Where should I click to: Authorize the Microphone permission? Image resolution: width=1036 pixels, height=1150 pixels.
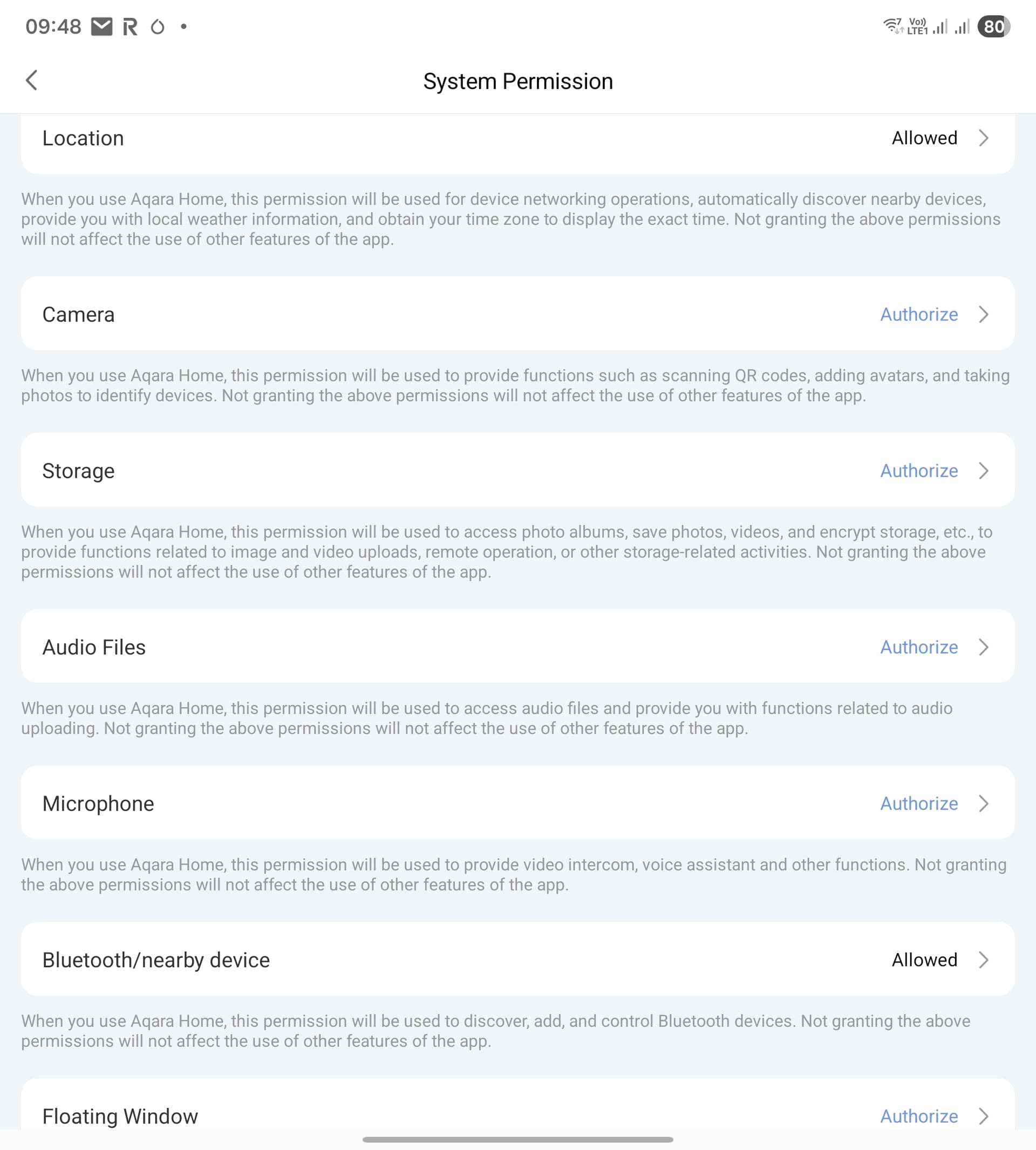click(919, 804)
